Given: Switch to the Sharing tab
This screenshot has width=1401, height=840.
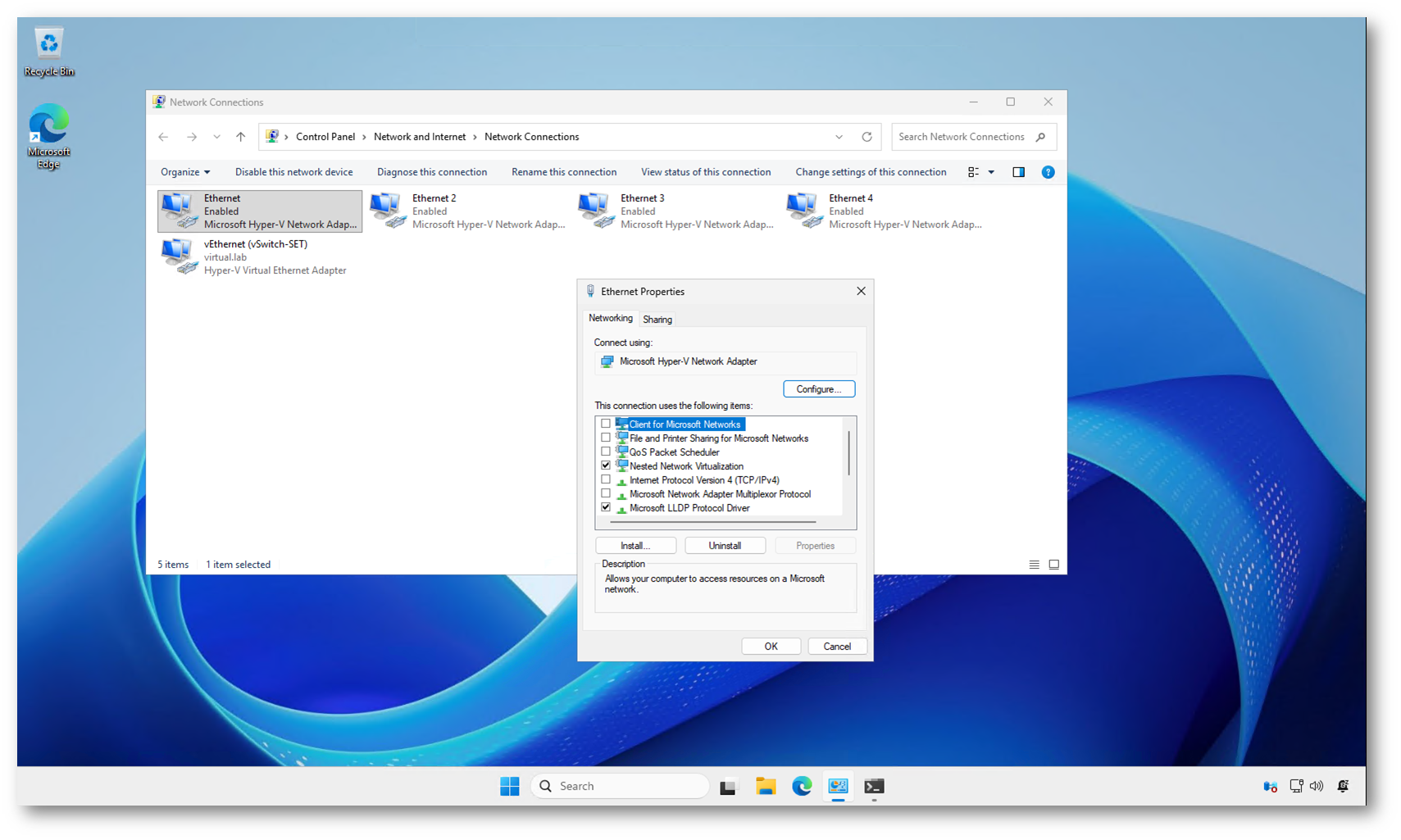Looking at the screenshot, I should pos(657,320).
